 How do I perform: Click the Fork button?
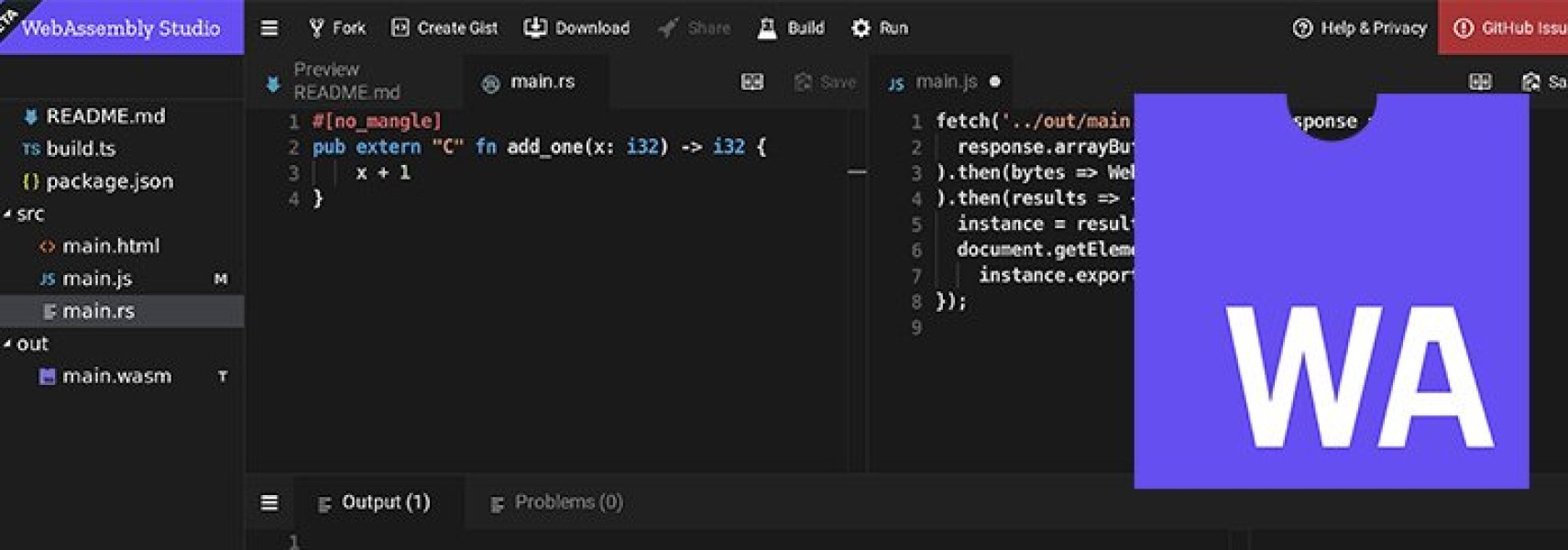click(337, 28)
